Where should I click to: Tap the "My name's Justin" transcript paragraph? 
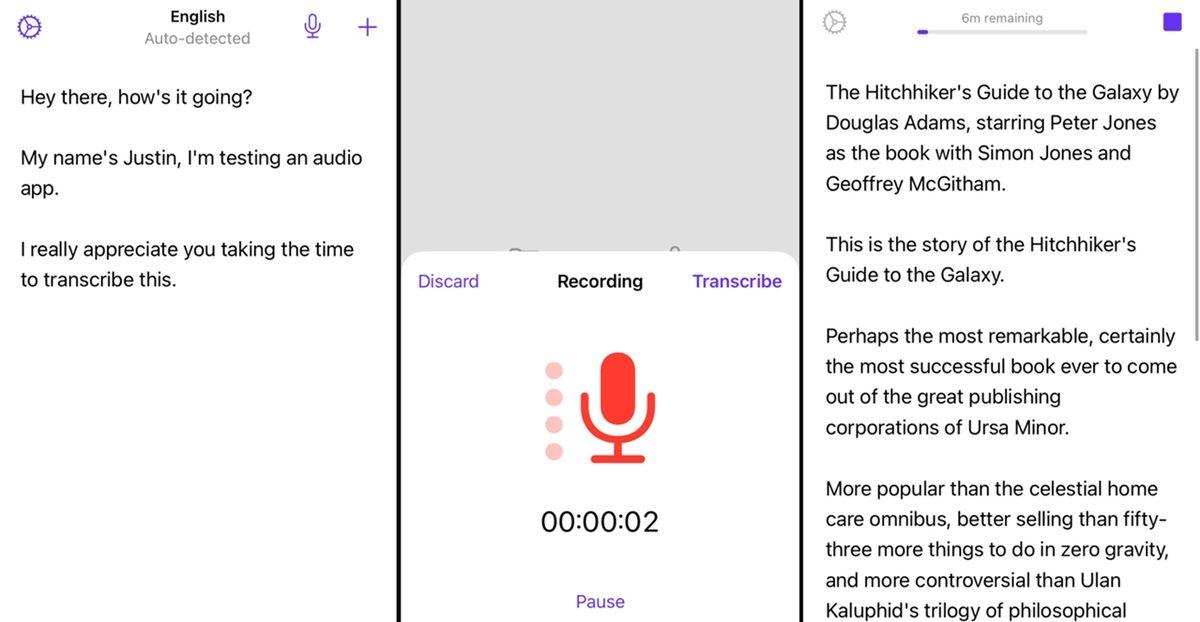pos(191,173)
